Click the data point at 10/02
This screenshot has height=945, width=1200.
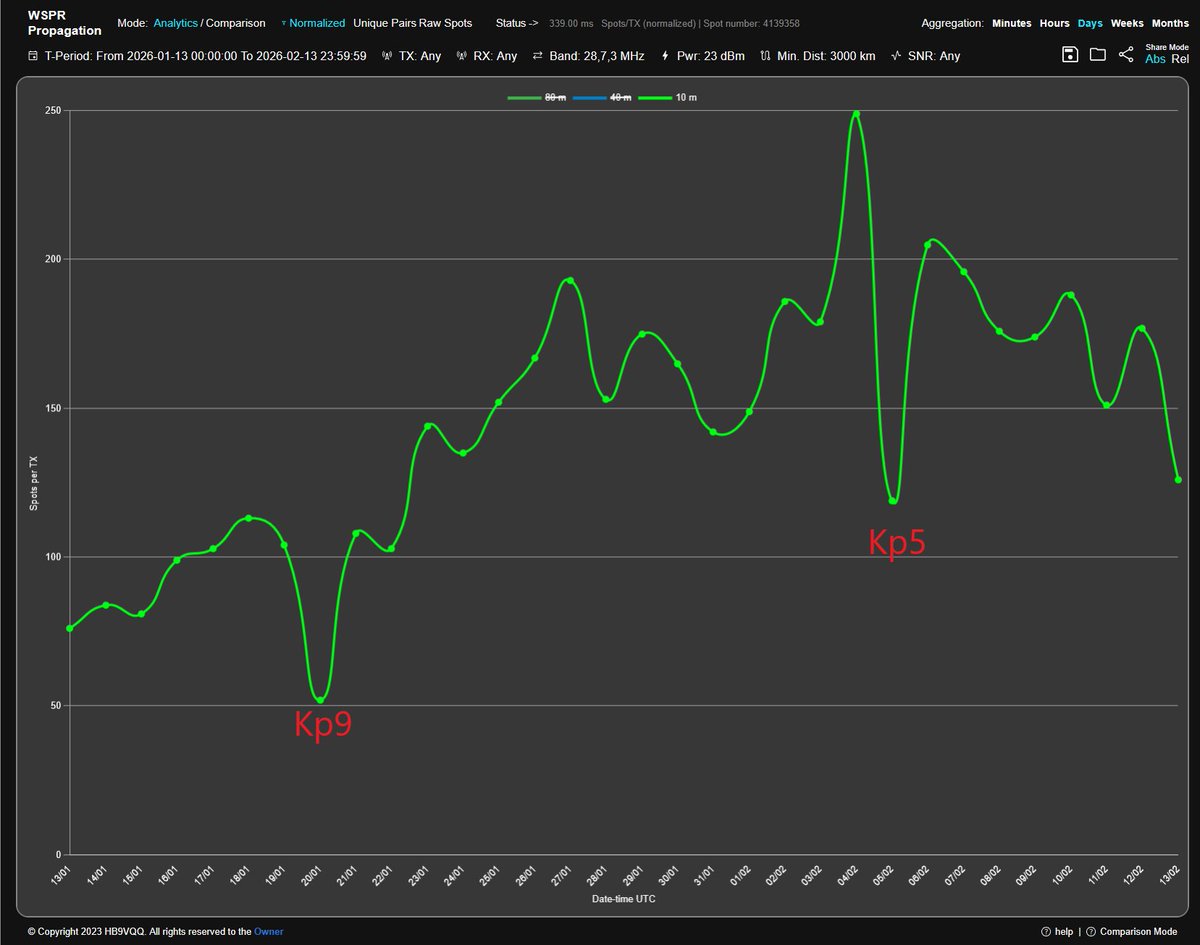click(1071, 295)
